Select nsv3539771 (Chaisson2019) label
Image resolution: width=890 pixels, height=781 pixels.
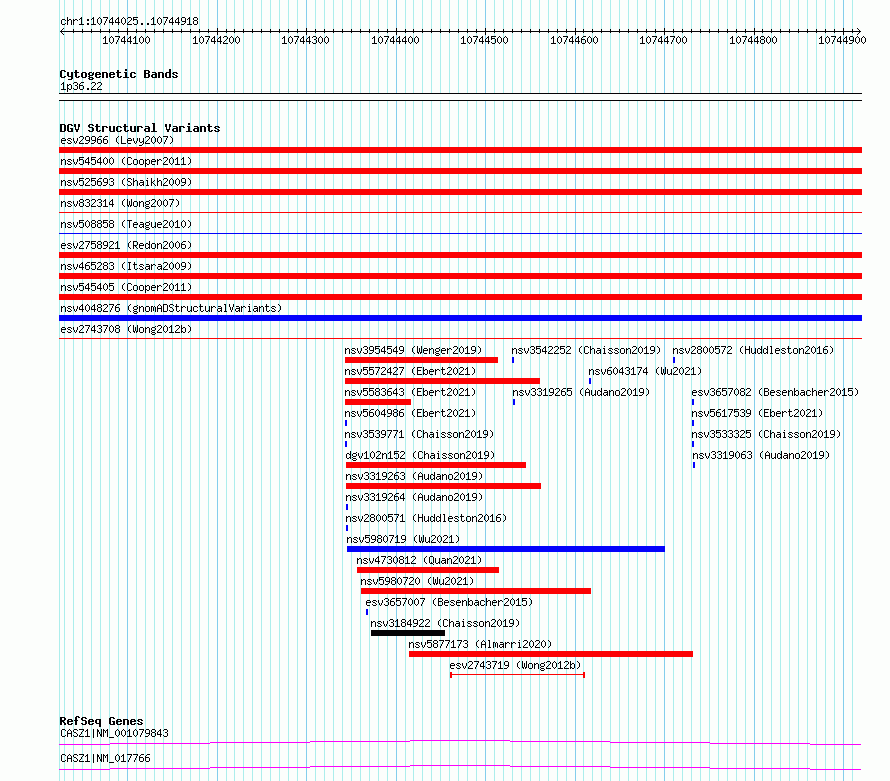[x=419, y=434]
